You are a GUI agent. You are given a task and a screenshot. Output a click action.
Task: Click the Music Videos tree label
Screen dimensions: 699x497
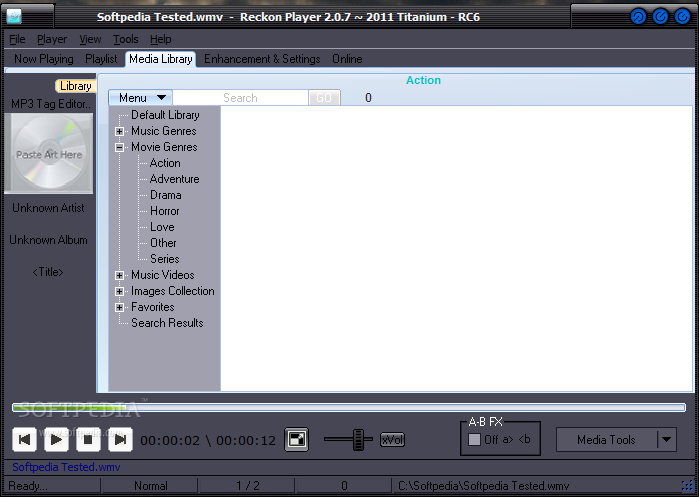(x=163, y=275)
